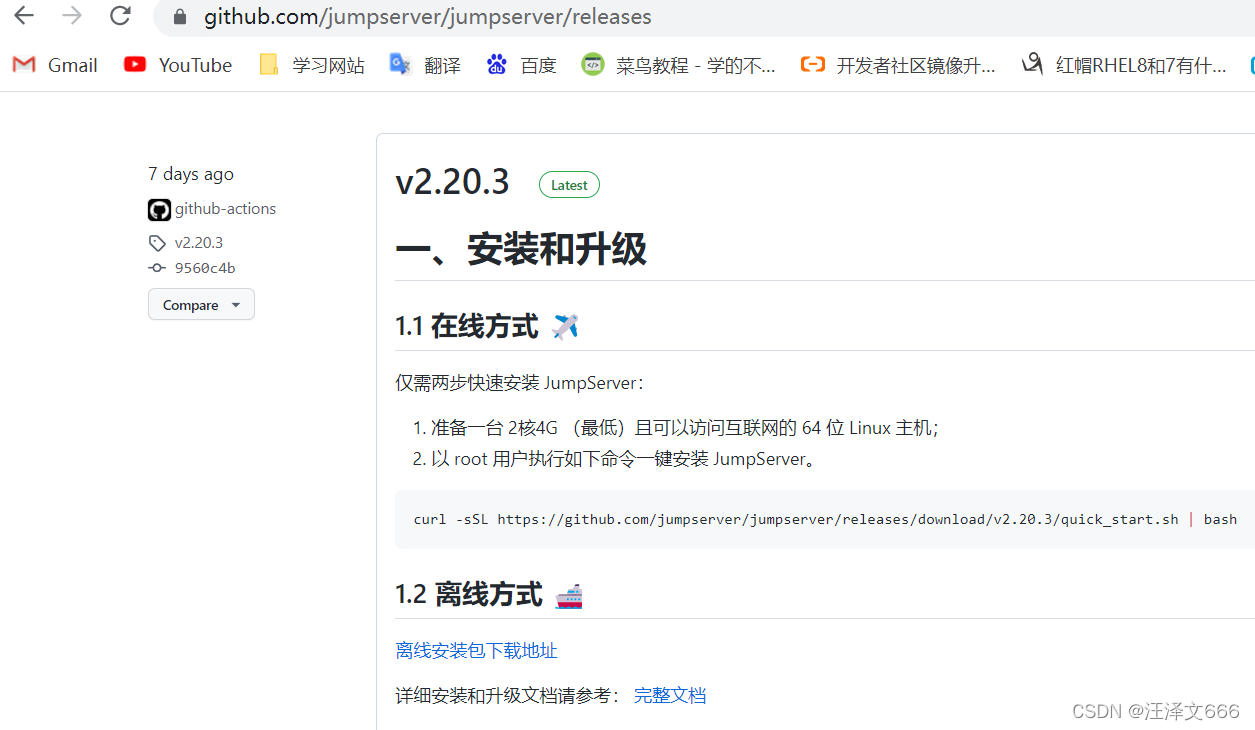Open the 翻译 bookmark
This screenshot has height=730, width=1255.
coord(426,65)
